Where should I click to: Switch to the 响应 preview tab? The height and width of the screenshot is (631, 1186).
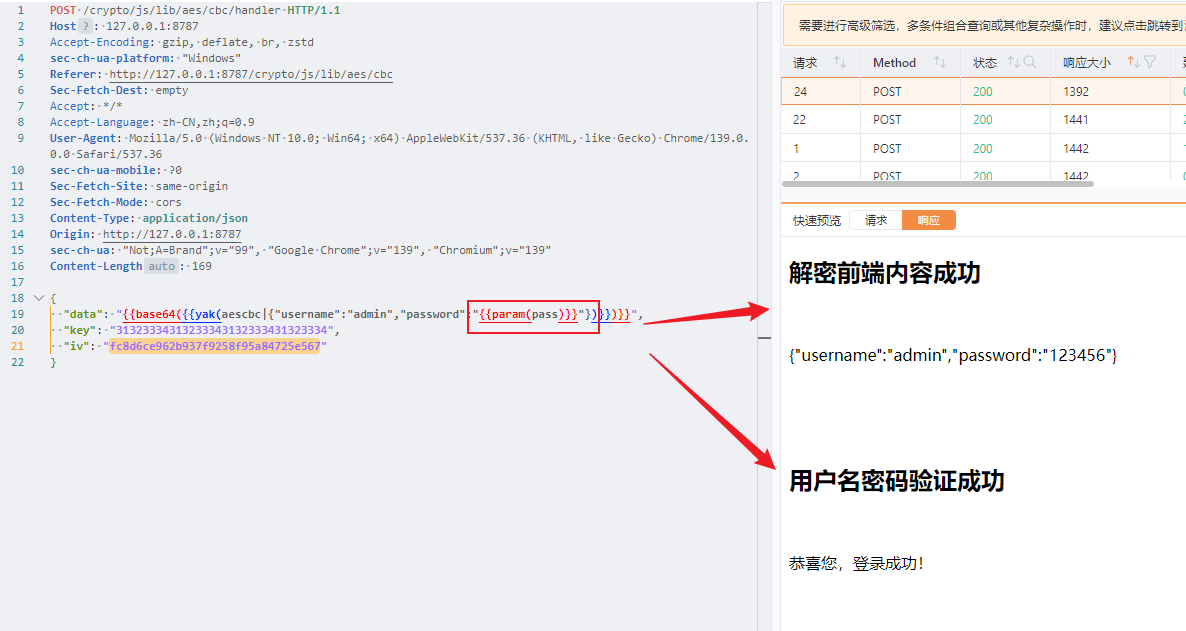(x=929, y=220)
